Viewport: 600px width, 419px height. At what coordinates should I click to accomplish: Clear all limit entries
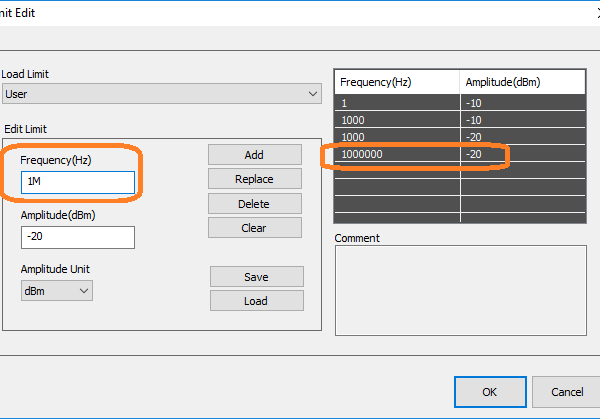(254, 227)
